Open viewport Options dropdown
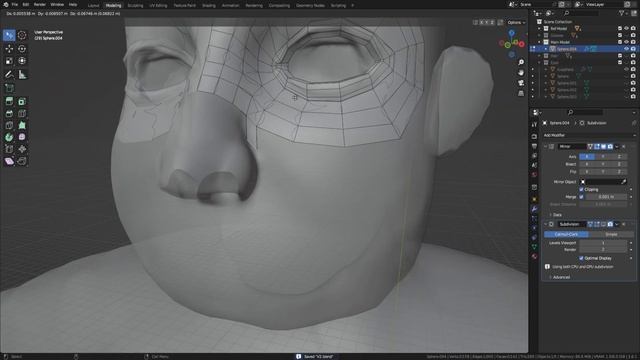Image resolution: width=640 pixels, height=360 pixels. (x=516, y=22)
